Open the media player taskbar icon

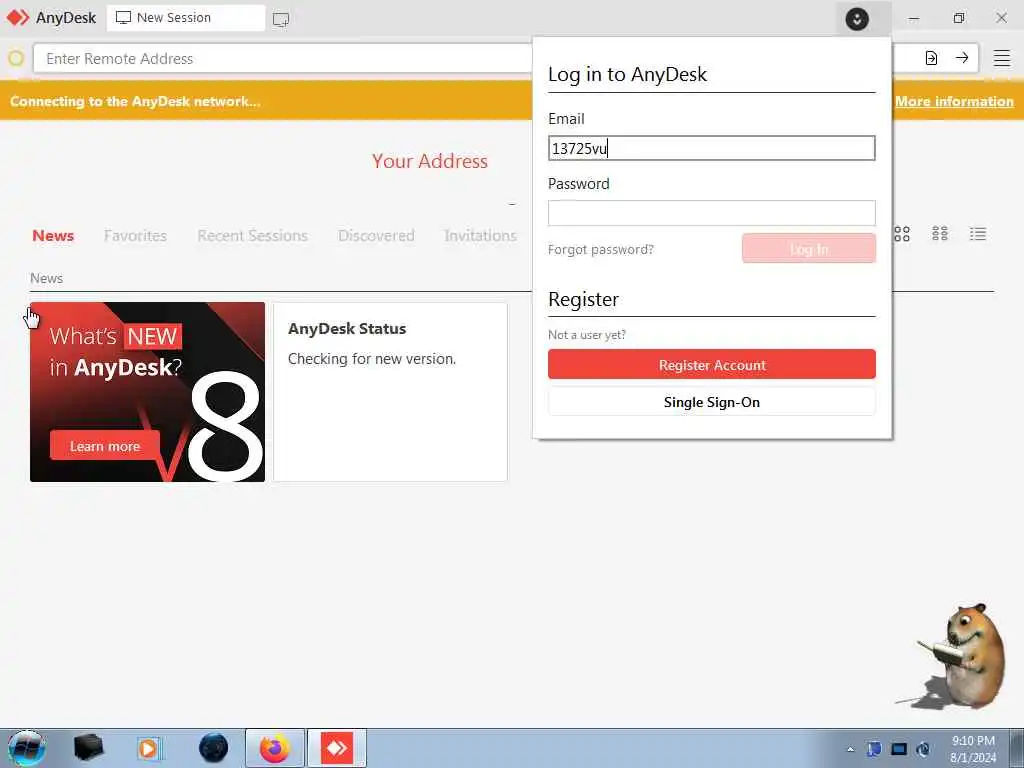click(x=150, y=748)
